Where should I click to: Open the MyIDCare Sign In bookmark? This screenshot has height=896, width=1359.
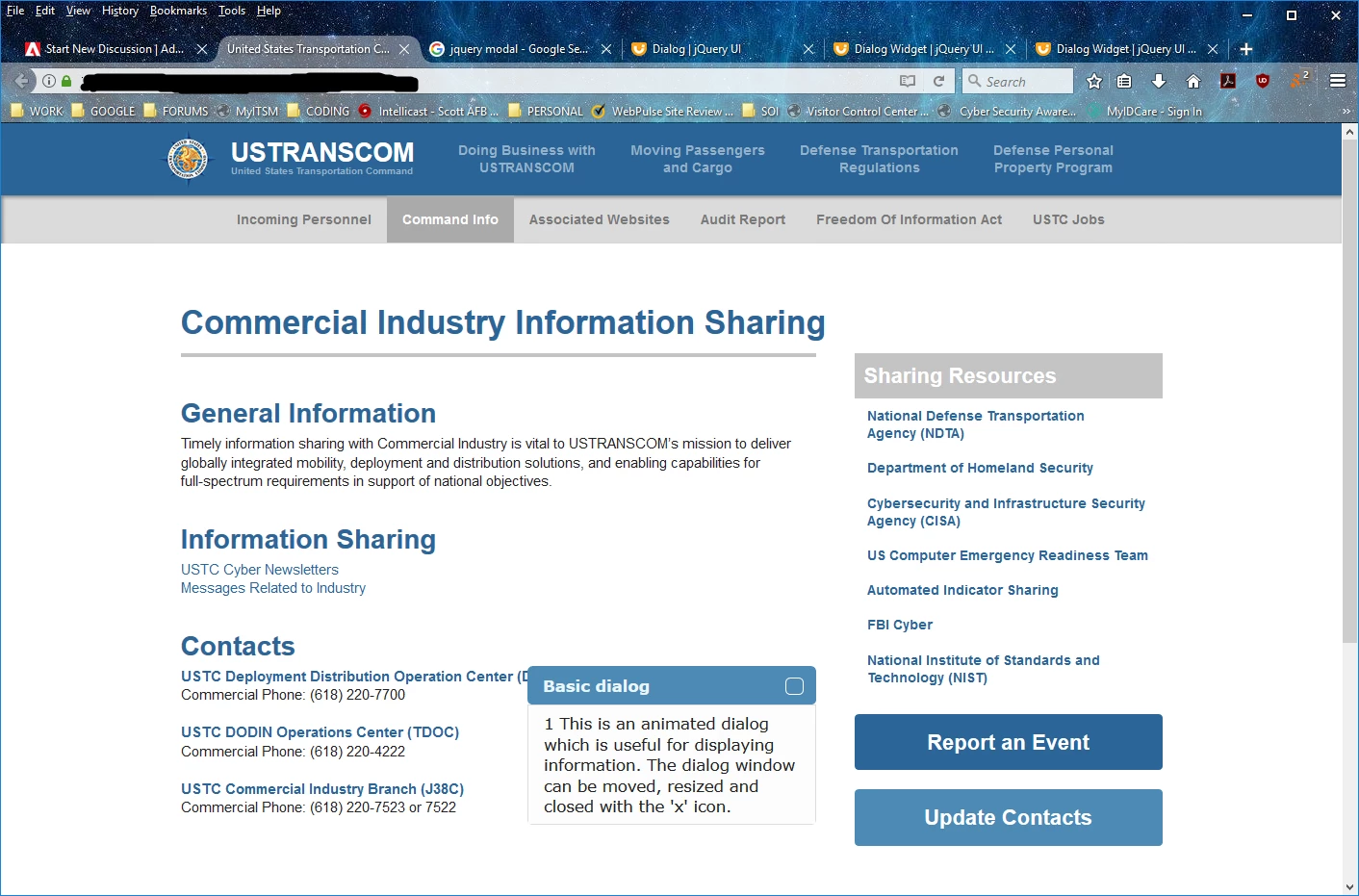pyautogui.click(x=1144, y=112)
